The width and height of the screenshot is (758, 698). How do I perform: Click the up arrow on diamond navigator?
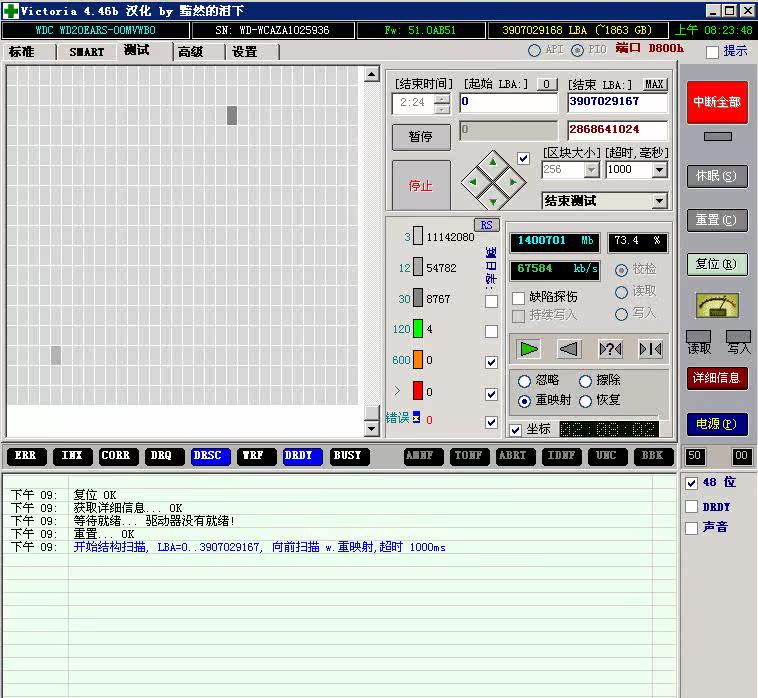tap(493, 162)
